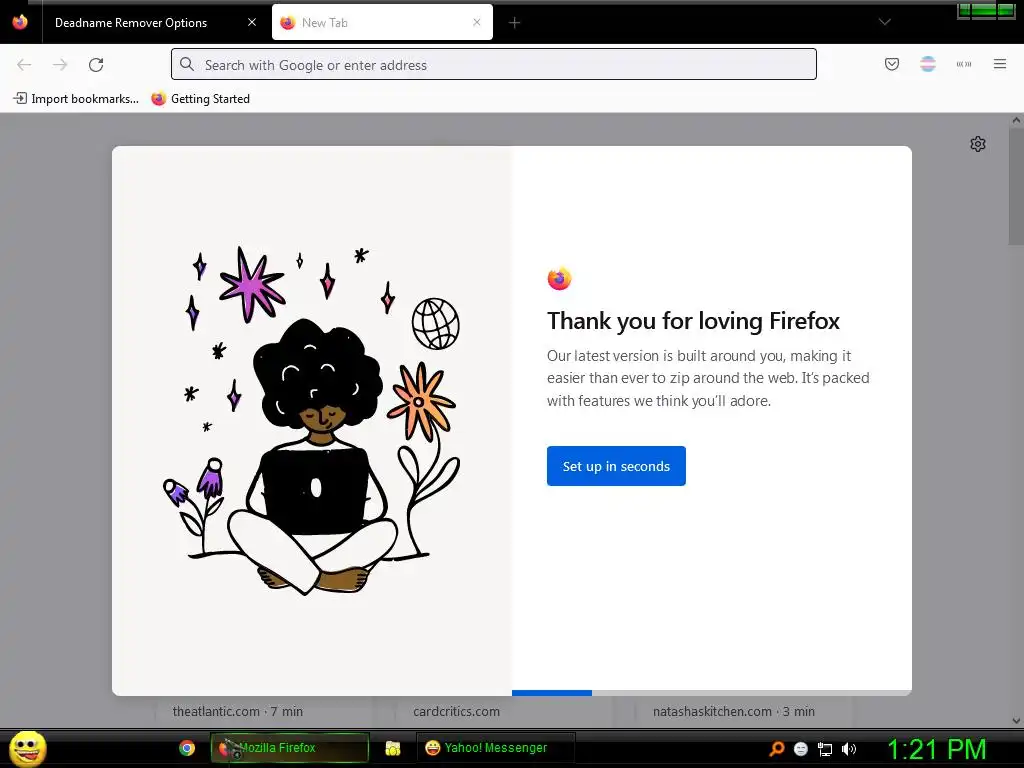Open the volume speaker icon in the system tray
This screenshot has width=1024, height=768.
tap(849, 749)
